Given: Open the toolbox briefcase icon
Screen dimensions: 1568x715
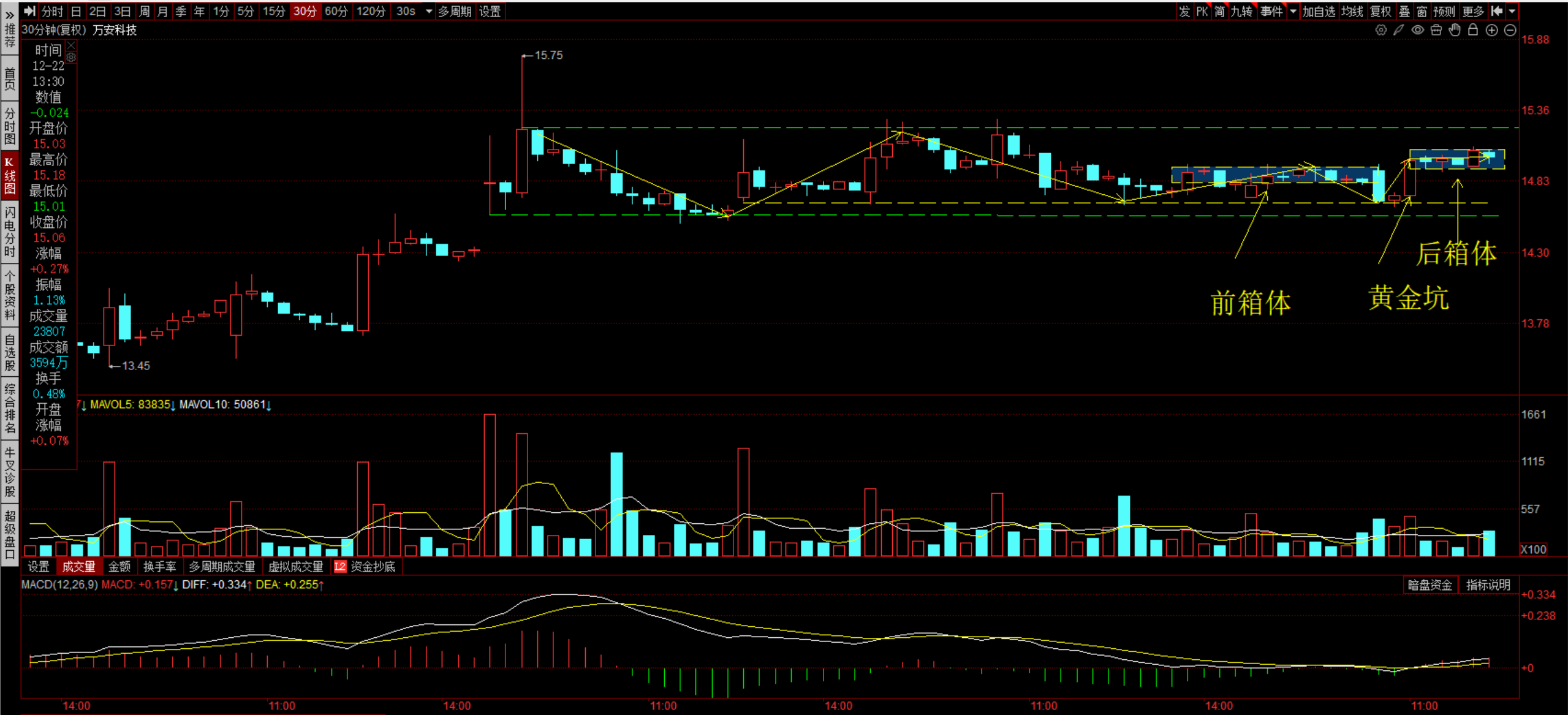Looking at the screenshot, I should pos(1436,30).
